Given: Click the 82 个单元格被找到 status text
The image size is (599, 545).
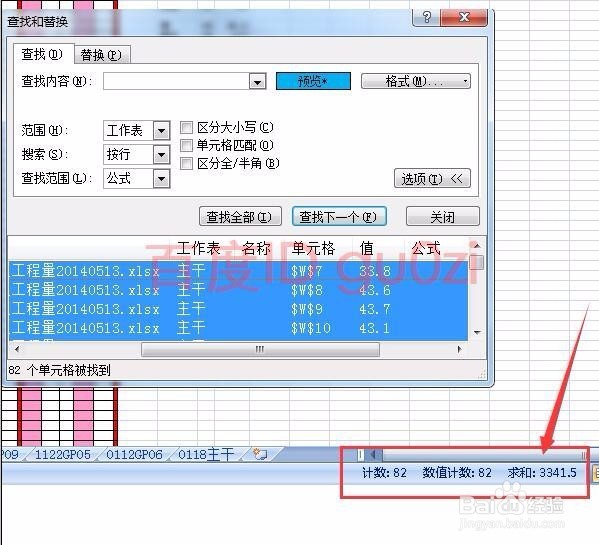Looking at the screenshot, I should tap(60, 370).
